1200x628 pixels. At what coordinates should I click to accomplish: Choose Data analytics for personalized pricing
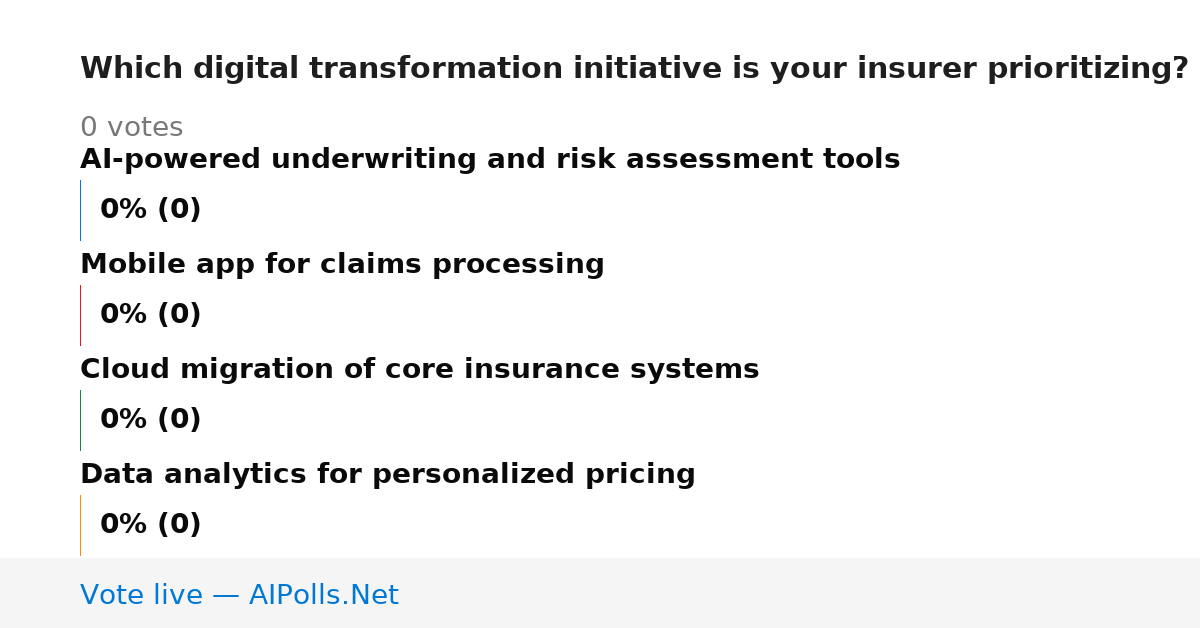click(x=388, y=475)
